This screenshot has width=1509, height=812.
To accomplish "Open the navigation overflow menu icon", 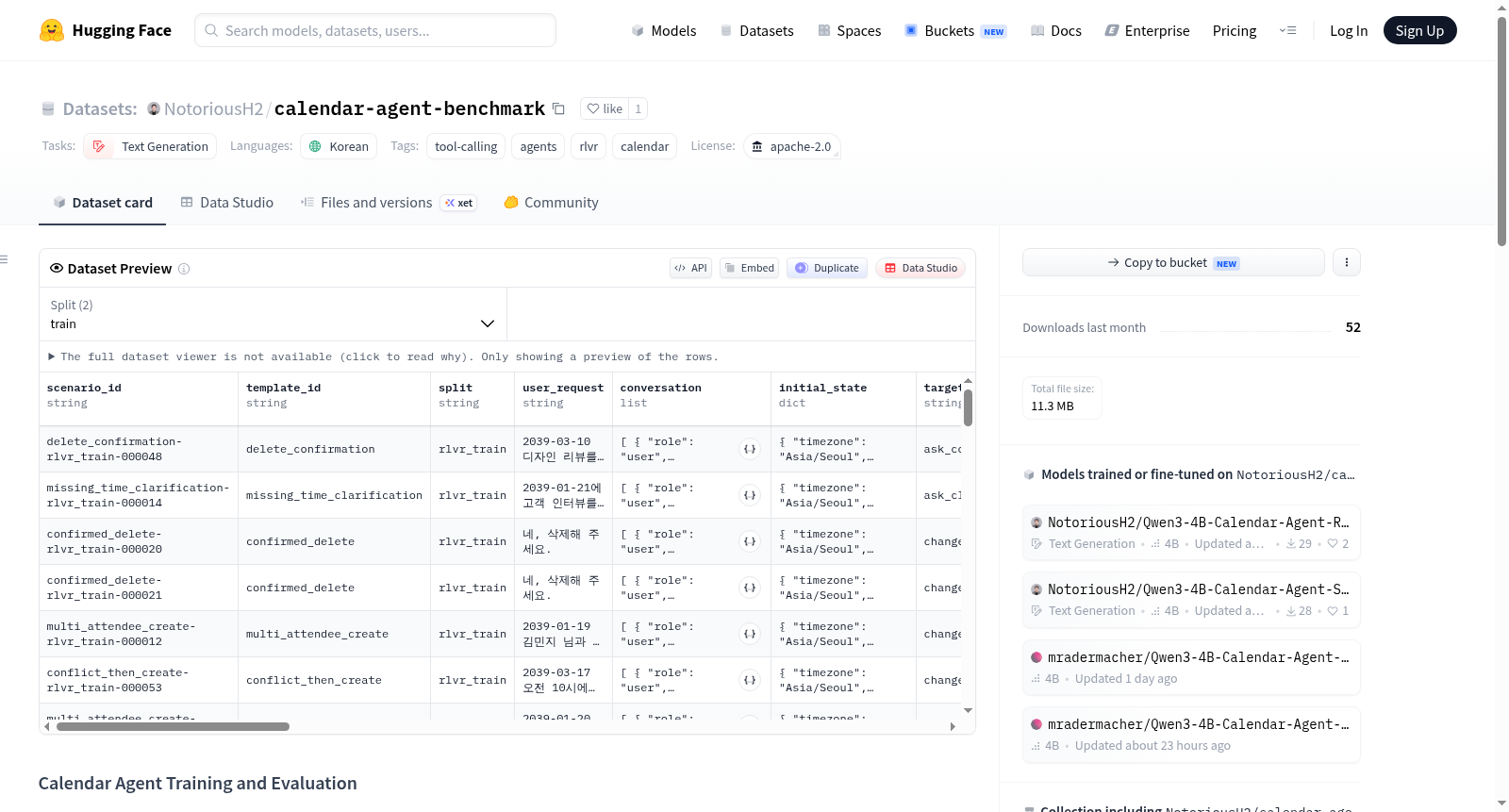I will (x=1287, y=30).
